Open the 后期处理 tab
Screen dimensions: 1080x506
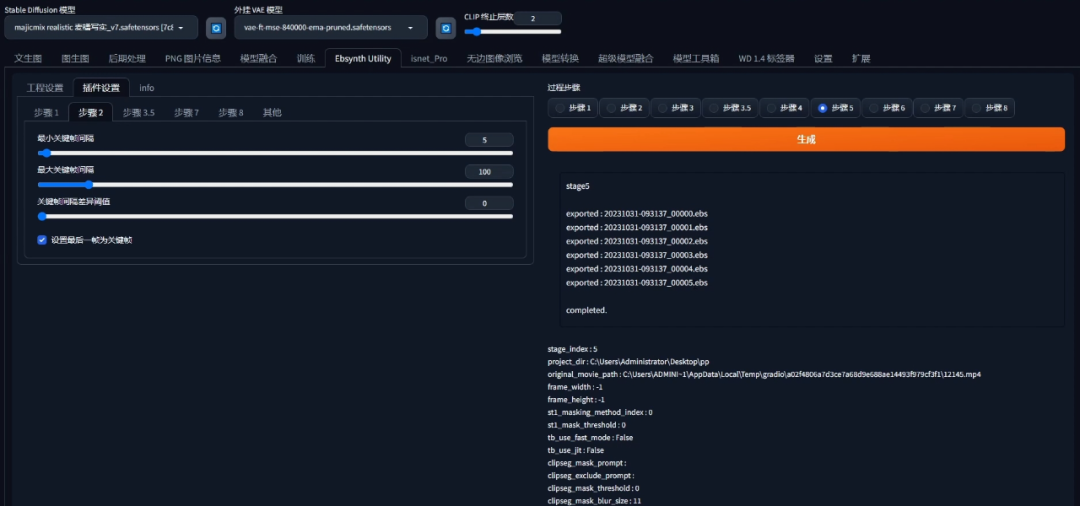pyautogui.click(x=127, y=59)
